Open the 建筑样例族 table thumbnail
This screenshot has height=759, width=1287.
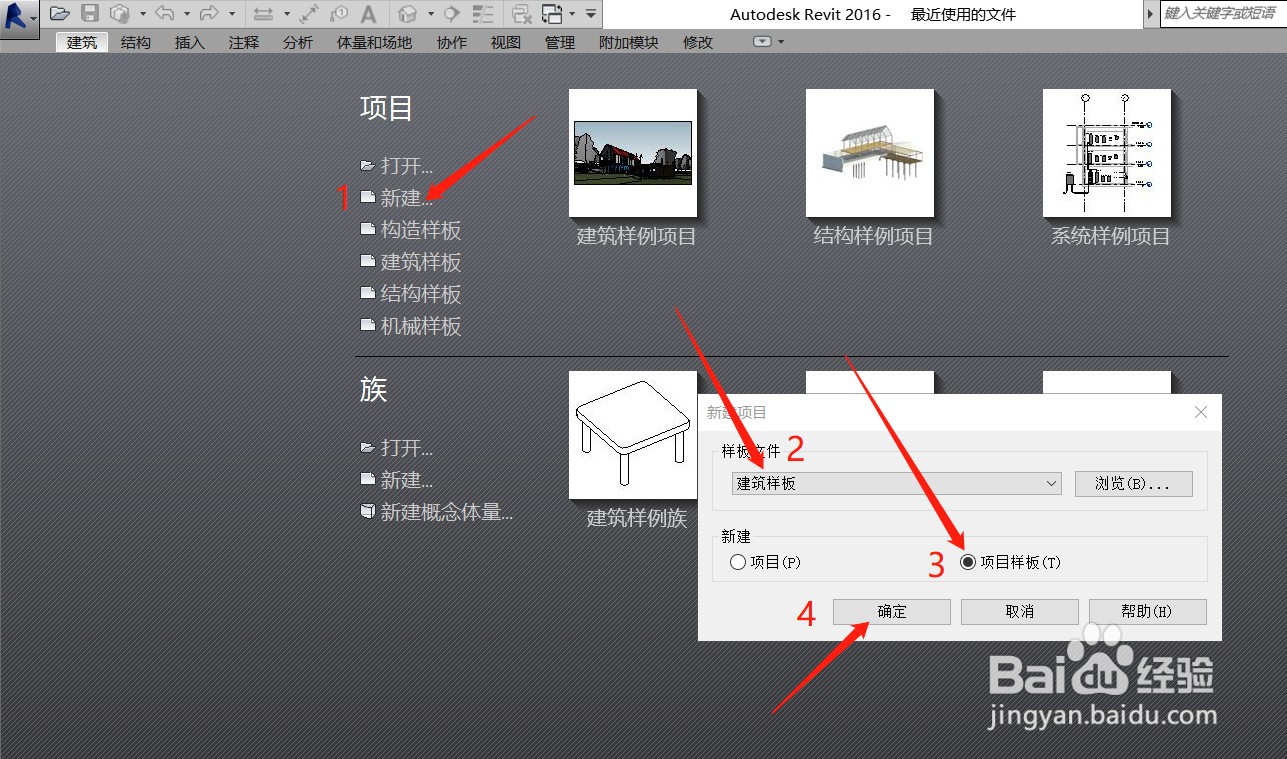pos(632,435)
